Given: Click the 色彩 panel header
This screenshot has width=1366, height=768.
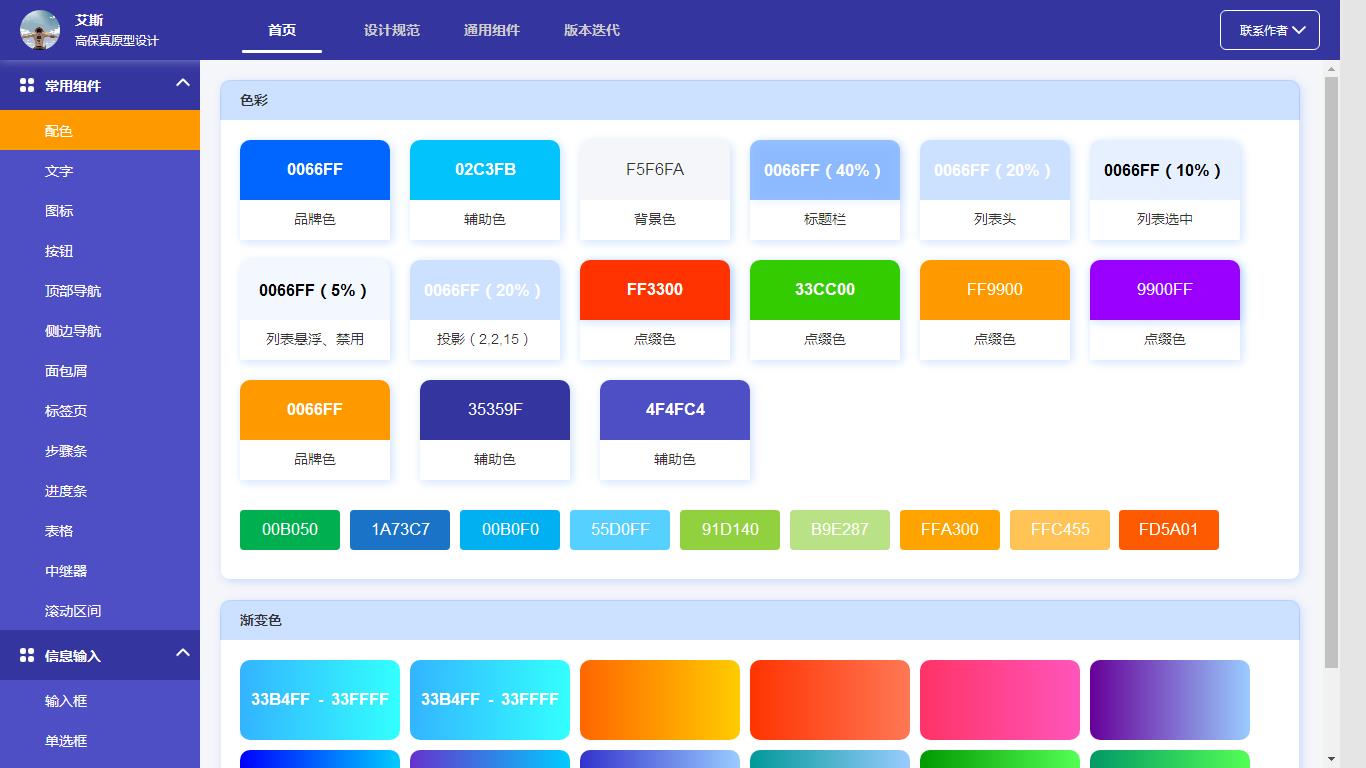Looking at the screenshot, I should tap(760, 100).
